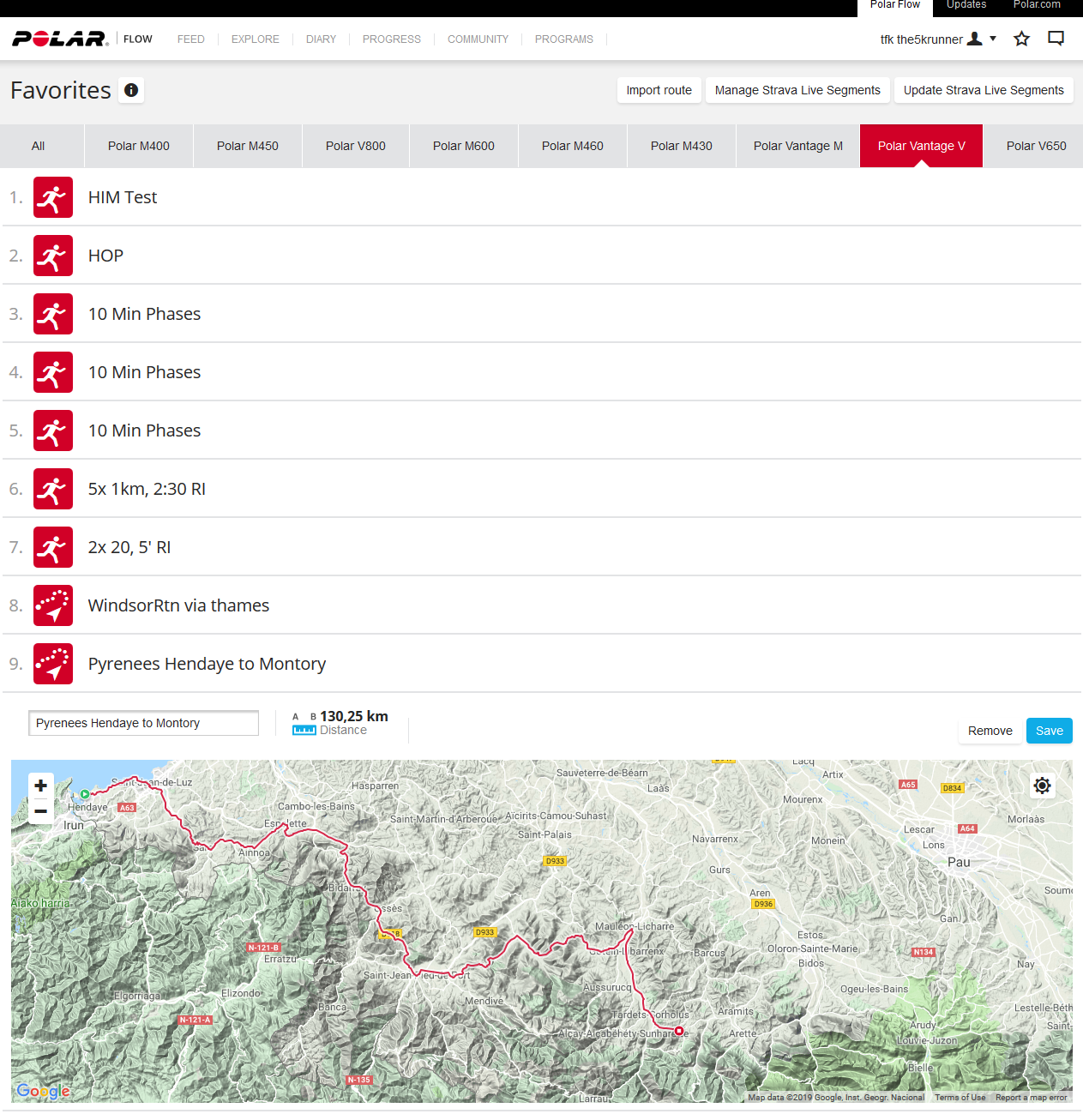Switch to the Polar M600 tab

pos(464,146)
